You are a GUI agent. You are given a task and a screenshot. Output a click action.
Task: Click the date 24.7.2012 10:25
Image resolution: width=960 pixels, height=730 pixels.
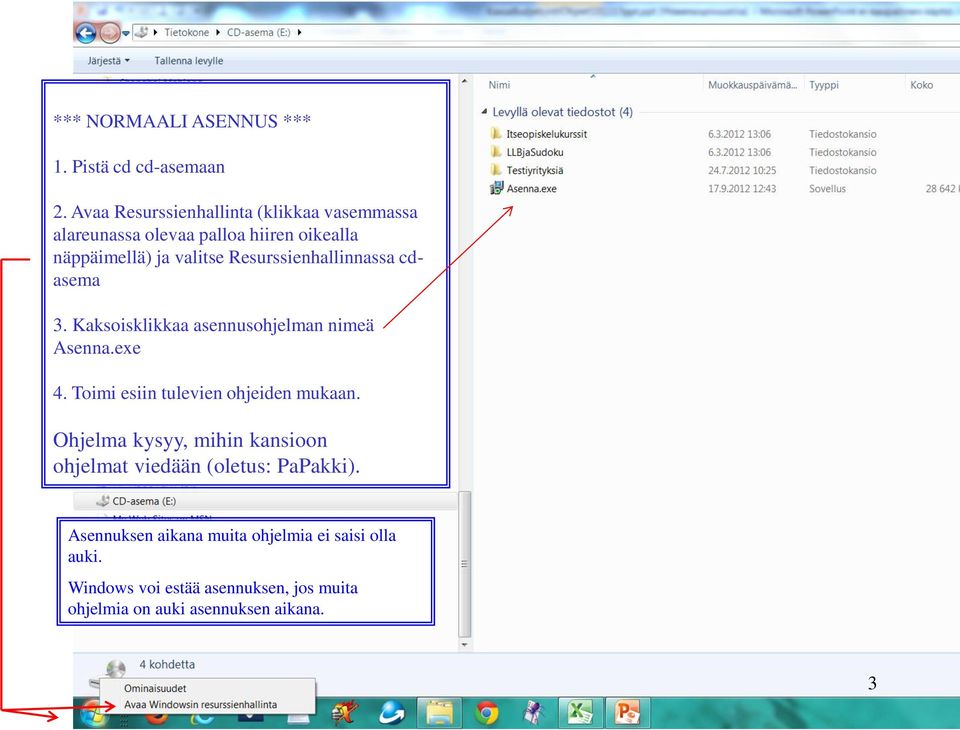[x=742, y=171]
